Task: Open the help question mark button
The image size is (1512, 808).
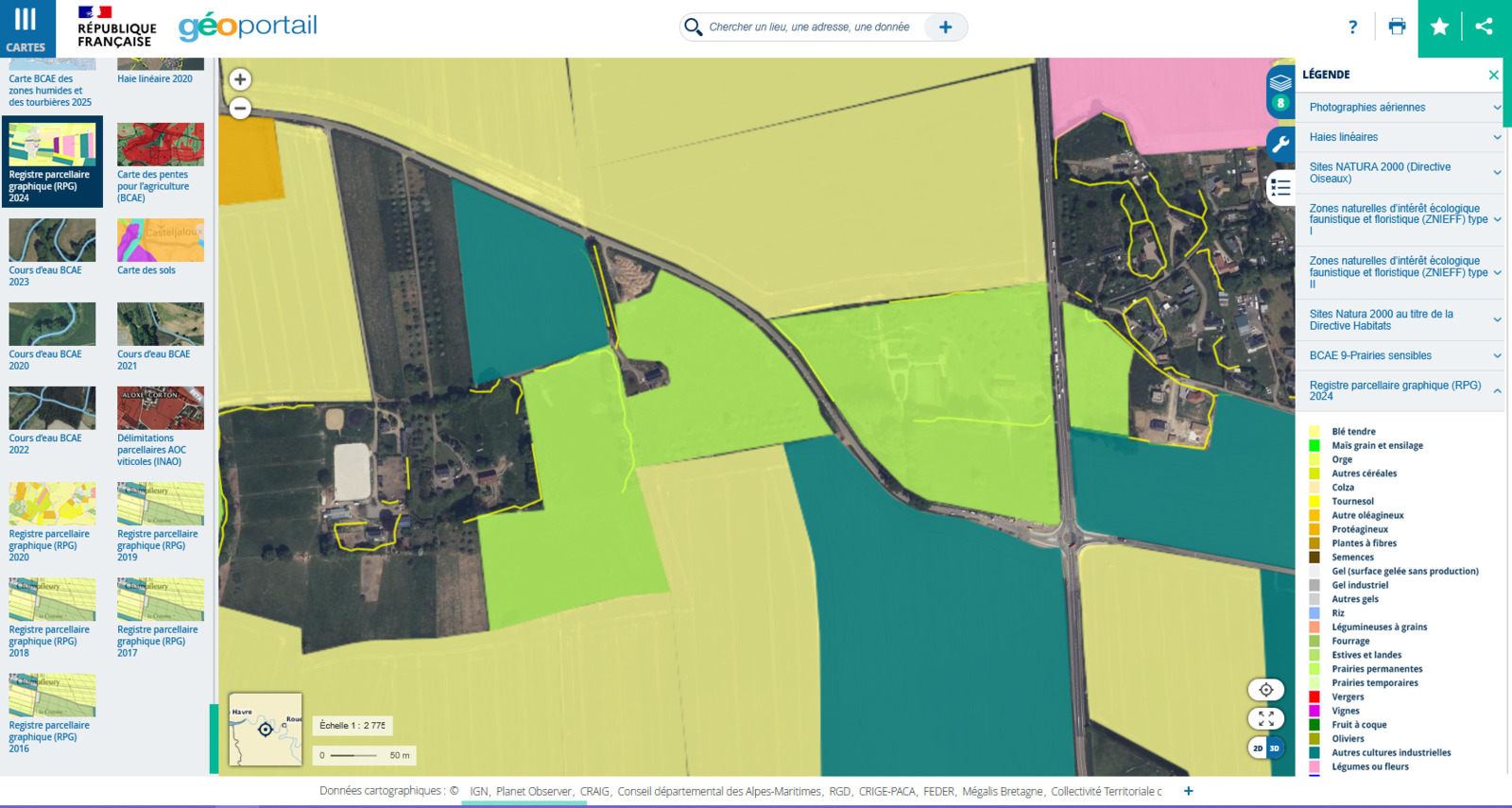Action: coord(1352,26)
